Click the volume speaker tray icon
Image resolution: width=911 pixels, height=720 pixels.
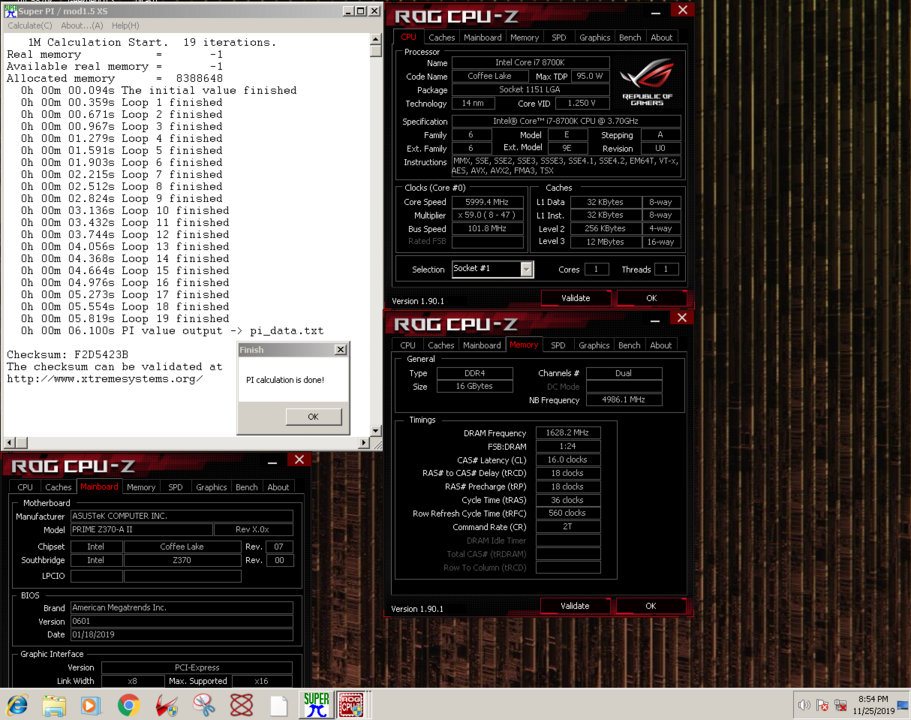pos(804,705)
